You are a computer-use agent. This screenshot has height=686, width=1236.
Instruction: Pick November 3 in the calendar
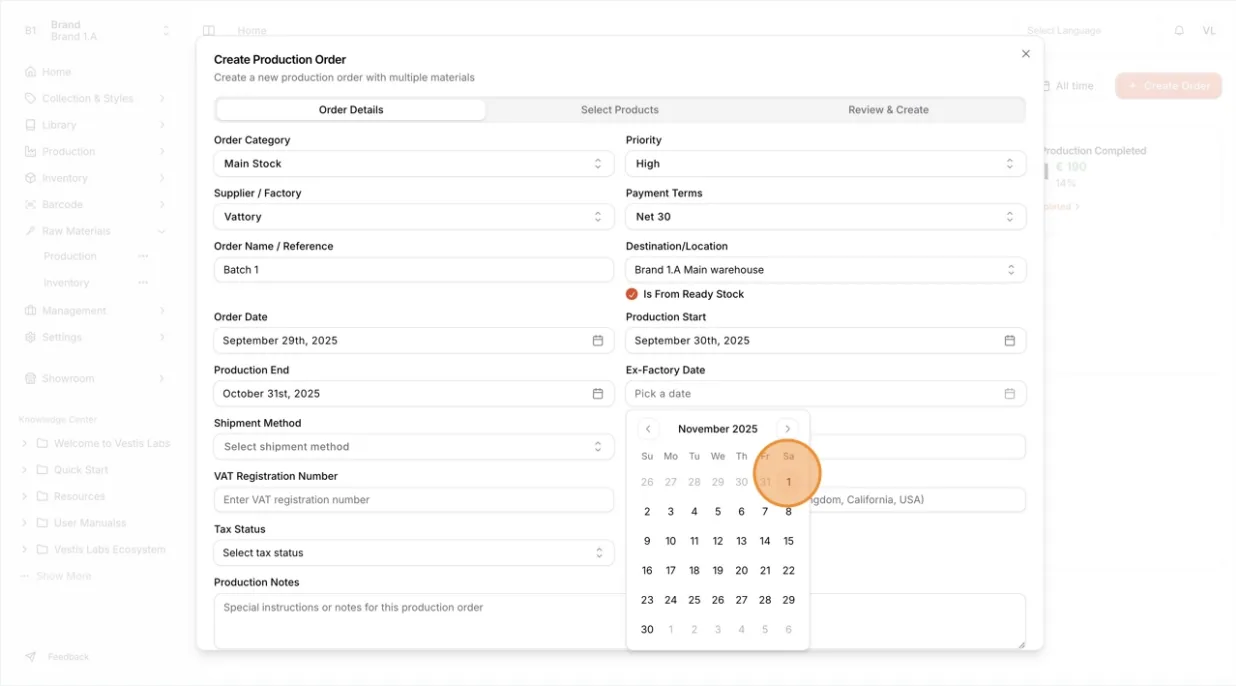(x=671, y=512)
